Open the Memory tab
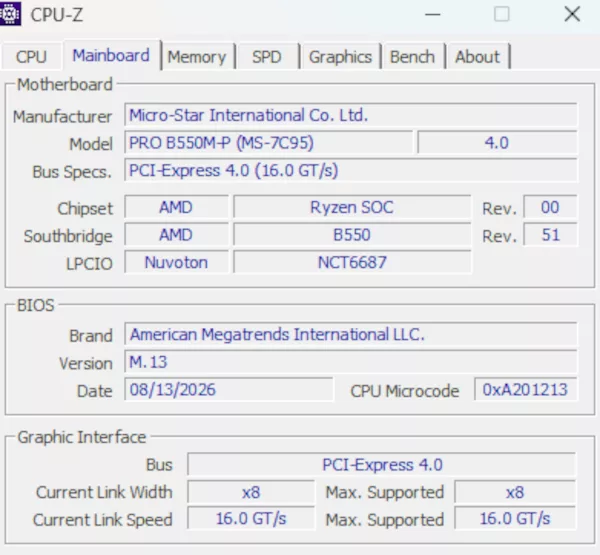The width and height of the screenshot is (600, 555). click(x=197, y=57)
